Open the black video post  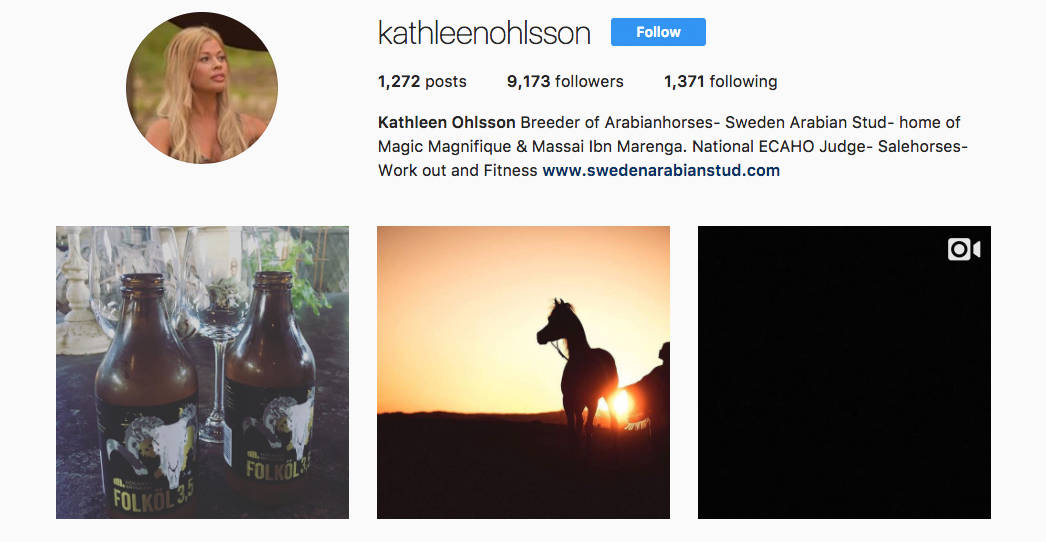click(844, 372)
